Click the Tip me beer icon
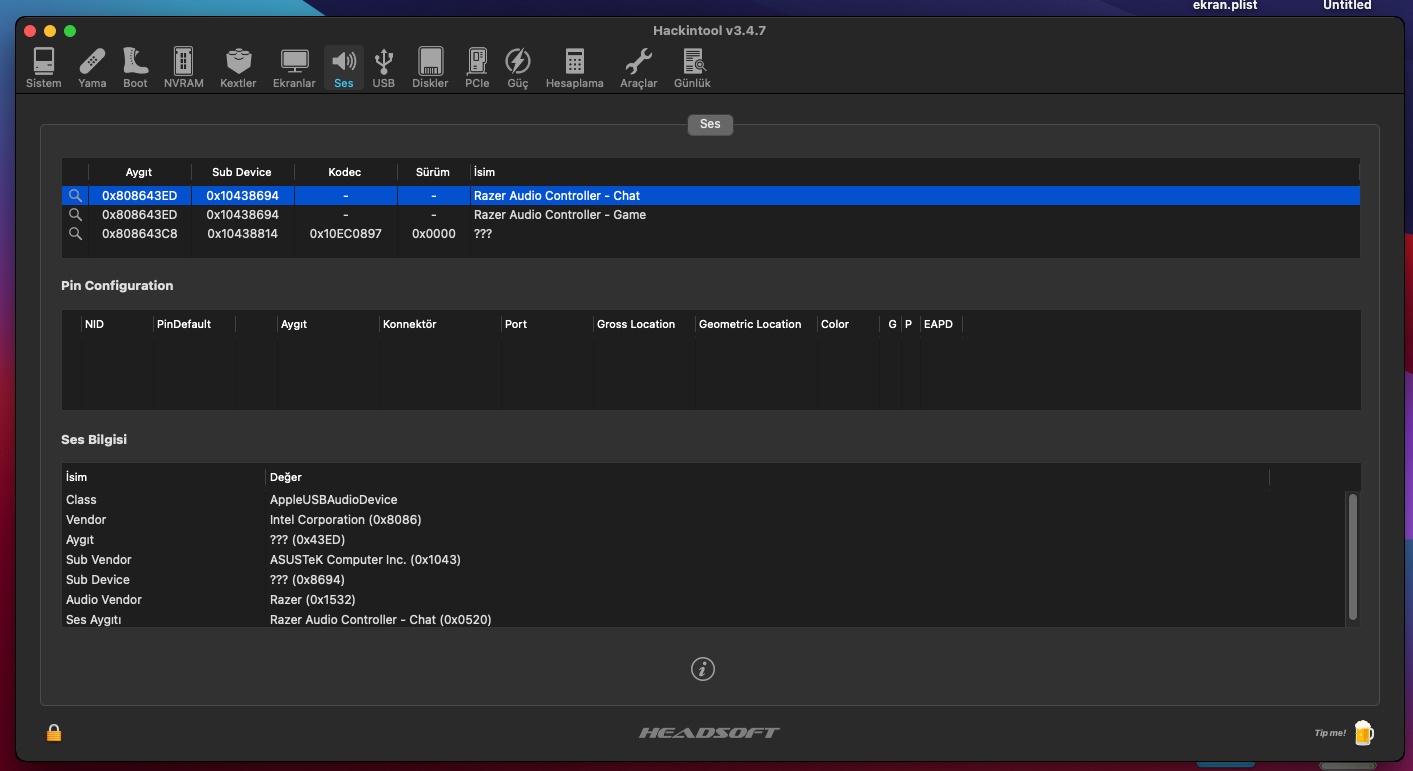The image size is (1413, 771). pyautogui.click(x=1363, y=733)
